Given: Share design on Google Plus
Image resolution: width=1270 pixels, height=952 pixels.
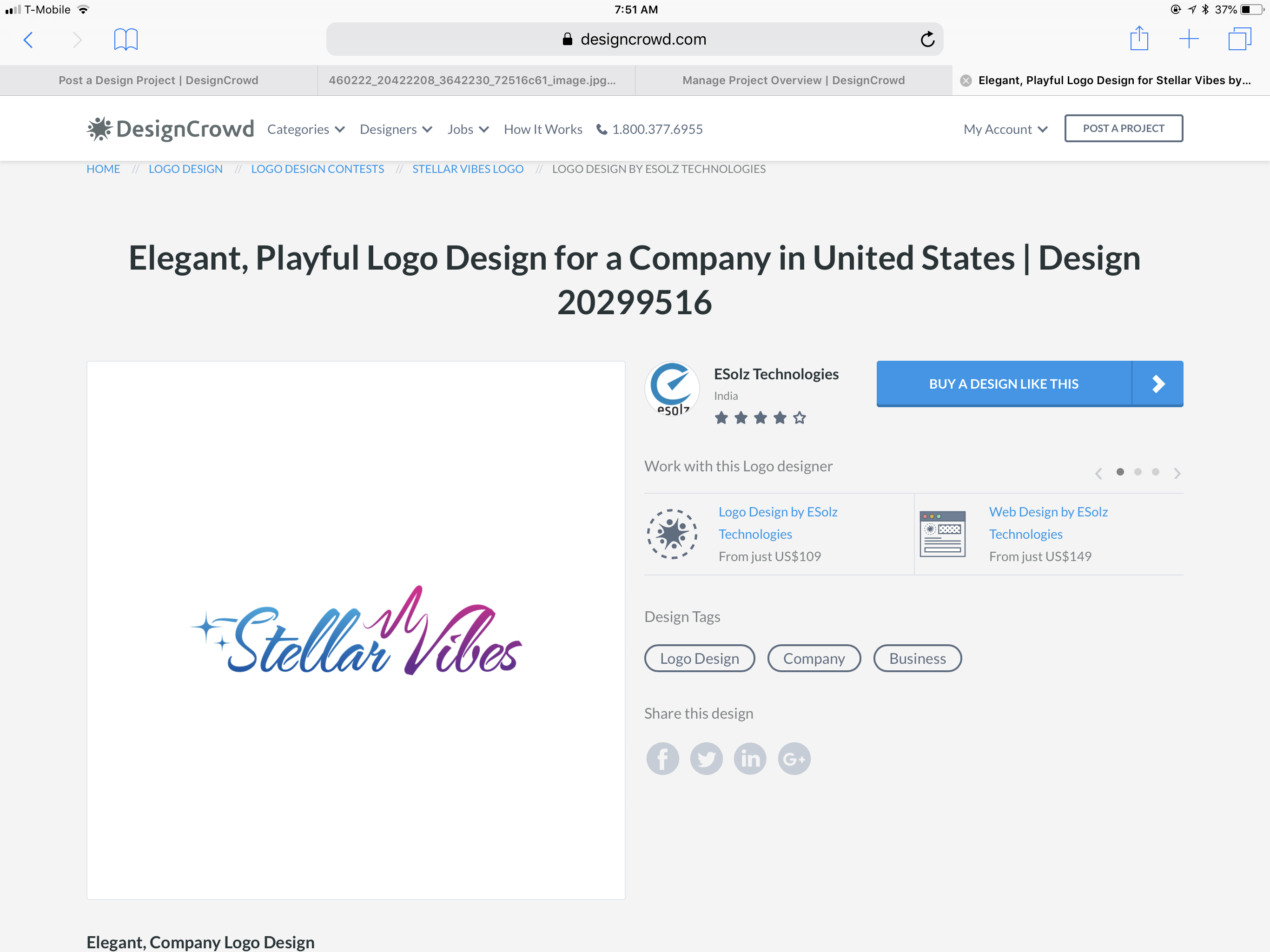Looking at the screenshot, I should [794, 759].
